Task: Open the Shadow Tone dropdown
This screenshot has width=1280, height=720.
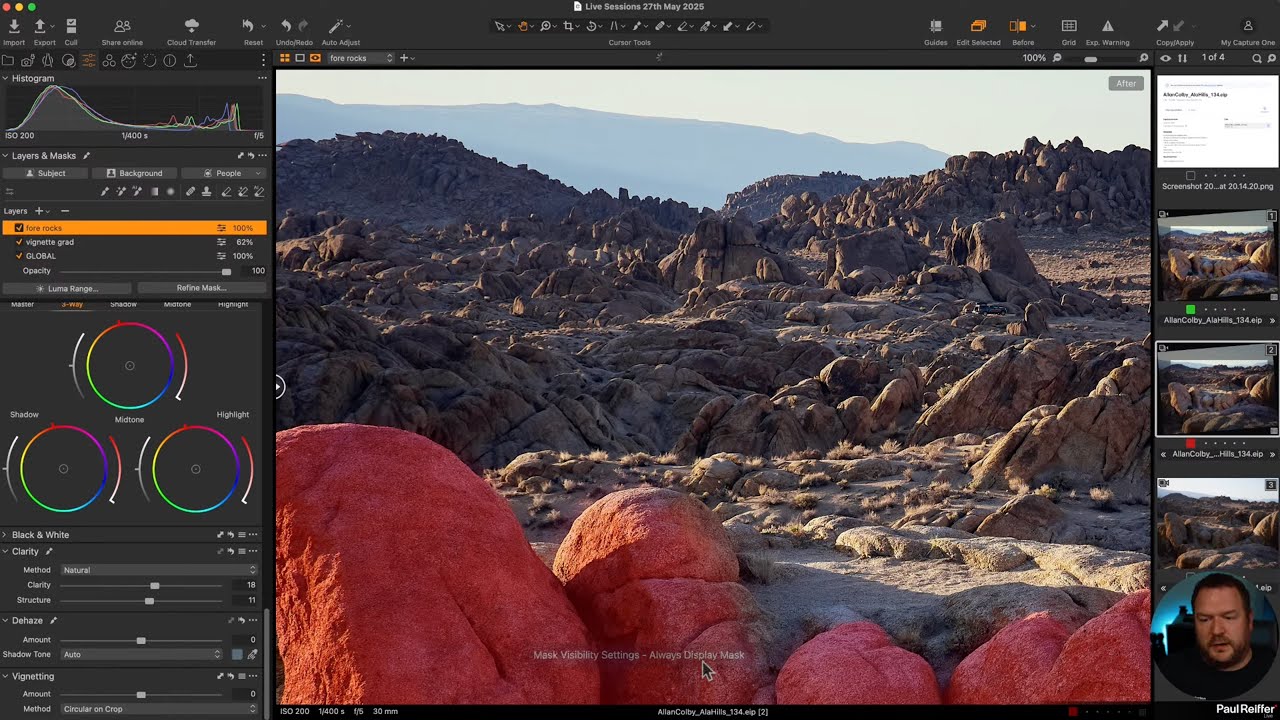Action: (x=141, y=654)
